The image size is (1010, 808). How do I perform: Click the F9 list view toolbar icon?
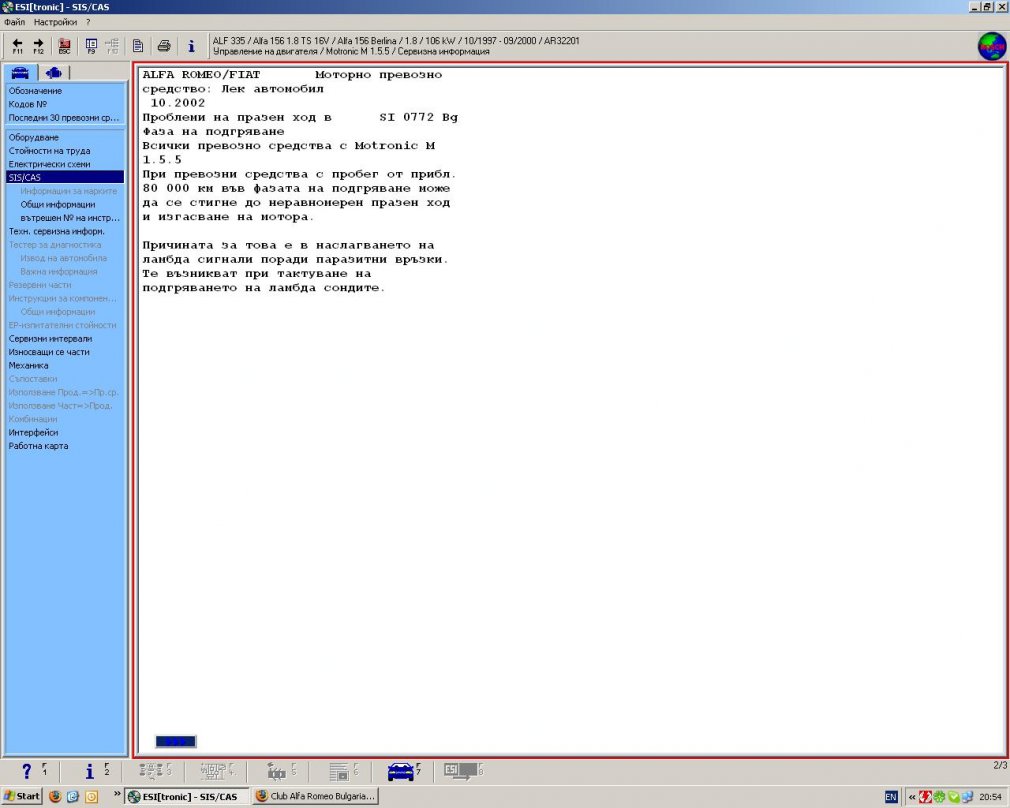point(91,45)
